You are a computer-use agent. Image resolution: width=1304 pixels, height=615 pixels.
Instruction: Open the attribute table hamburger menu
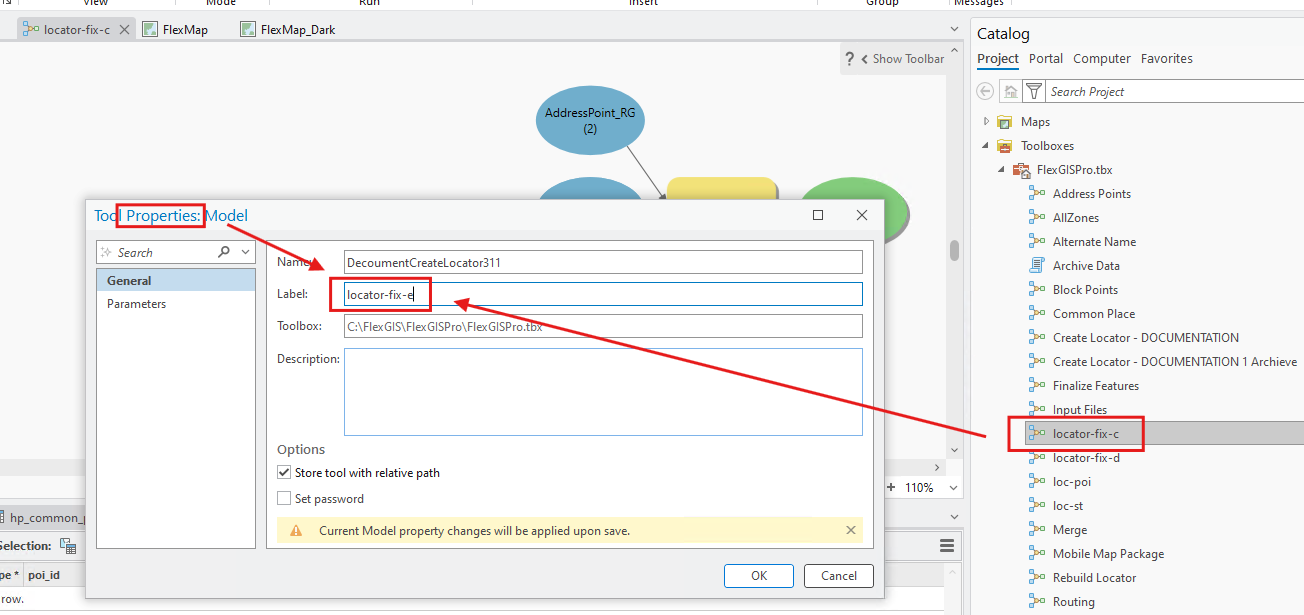(x=947, y=545)
